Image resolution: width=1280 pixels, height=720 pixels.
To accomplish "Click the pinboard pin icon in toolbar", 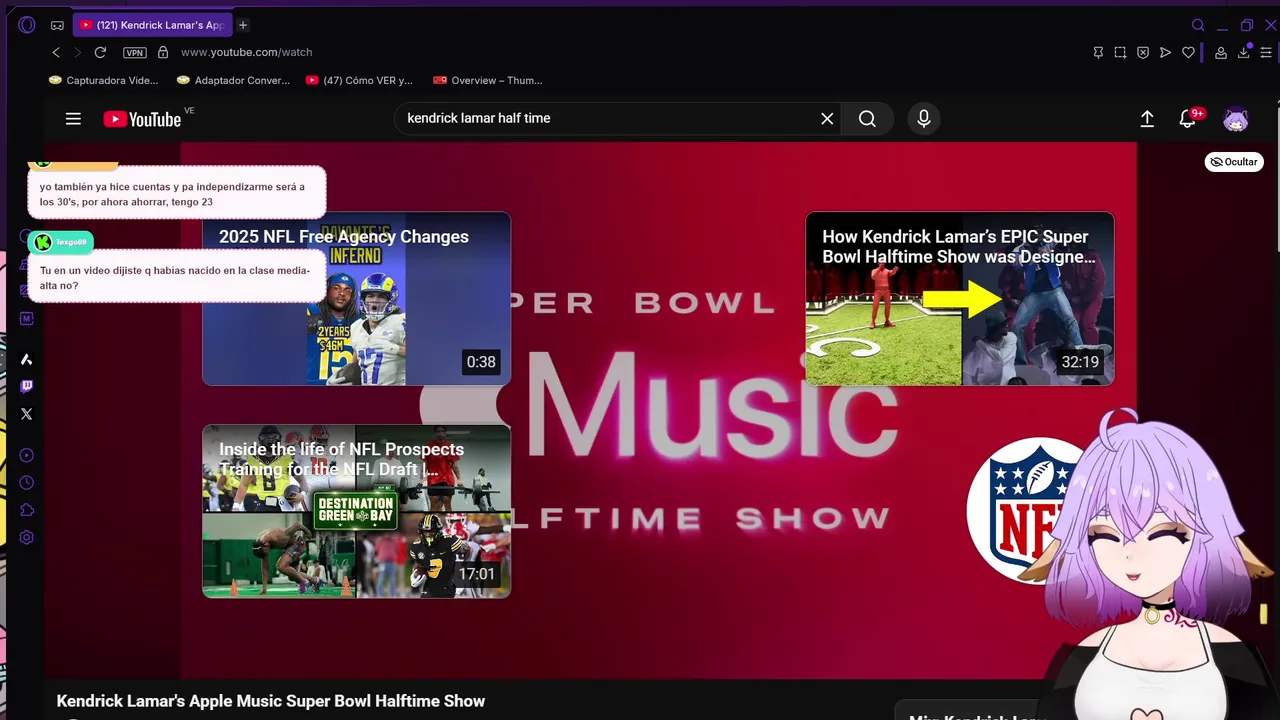I will click(x=1098, y=52).
